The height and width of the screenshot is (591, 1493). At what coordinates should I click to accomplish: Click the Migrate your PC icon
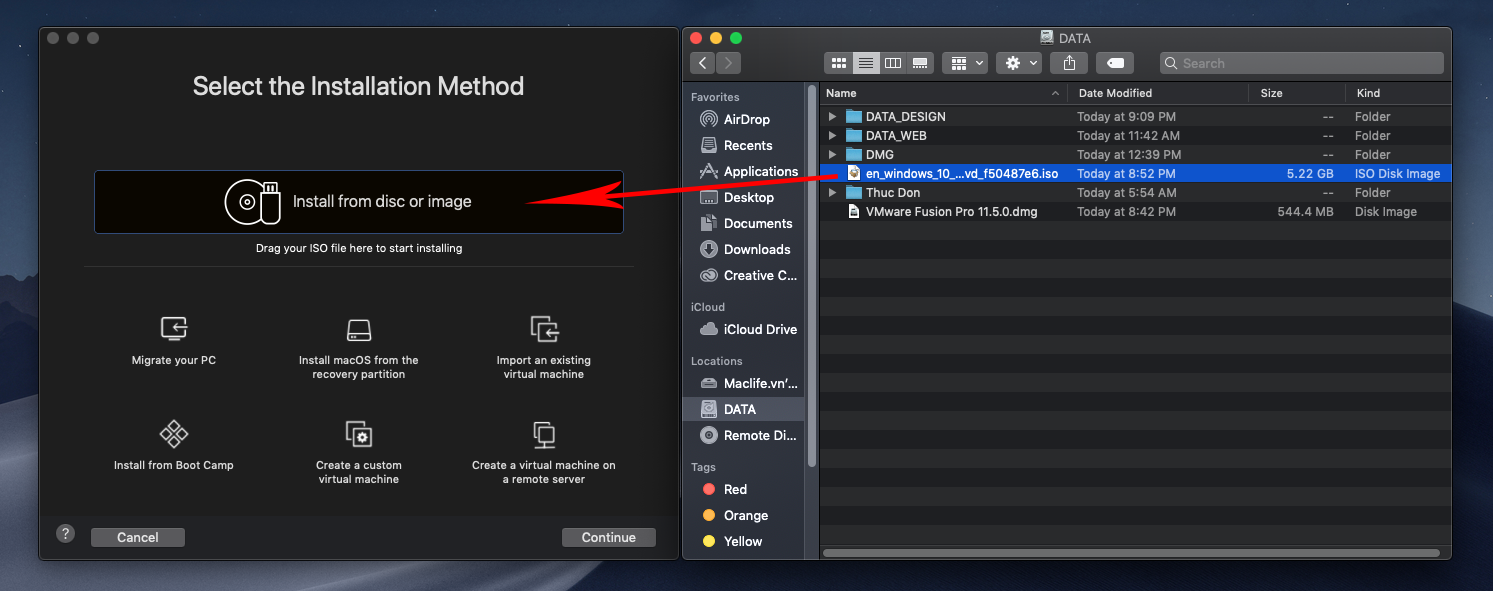pos(173,329)
